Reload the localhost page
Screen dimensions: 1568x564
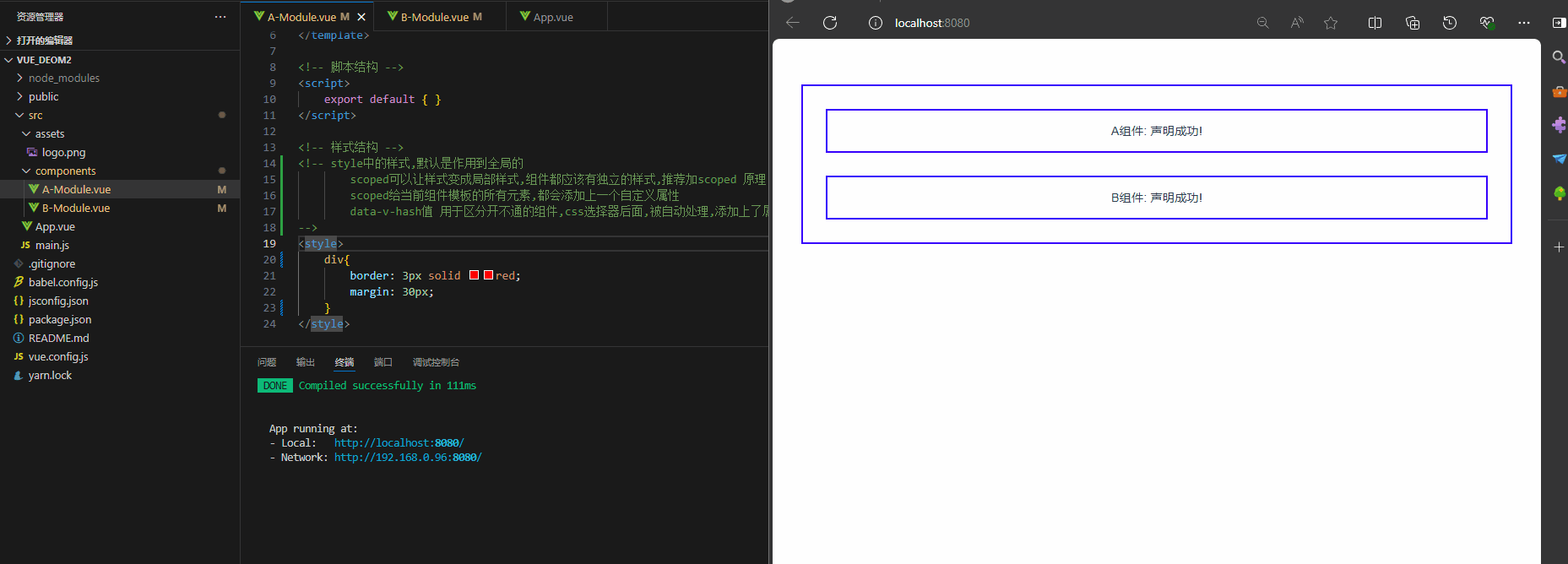tap(830, 23)
